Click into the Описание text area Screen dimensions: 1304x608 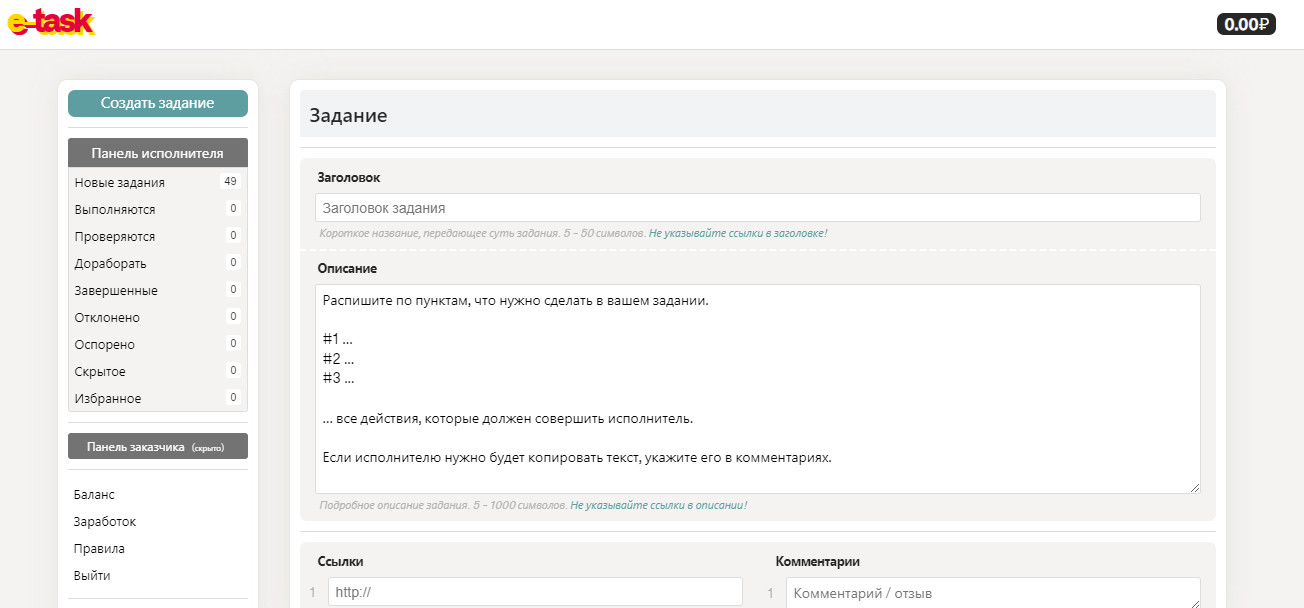point(757,388)
